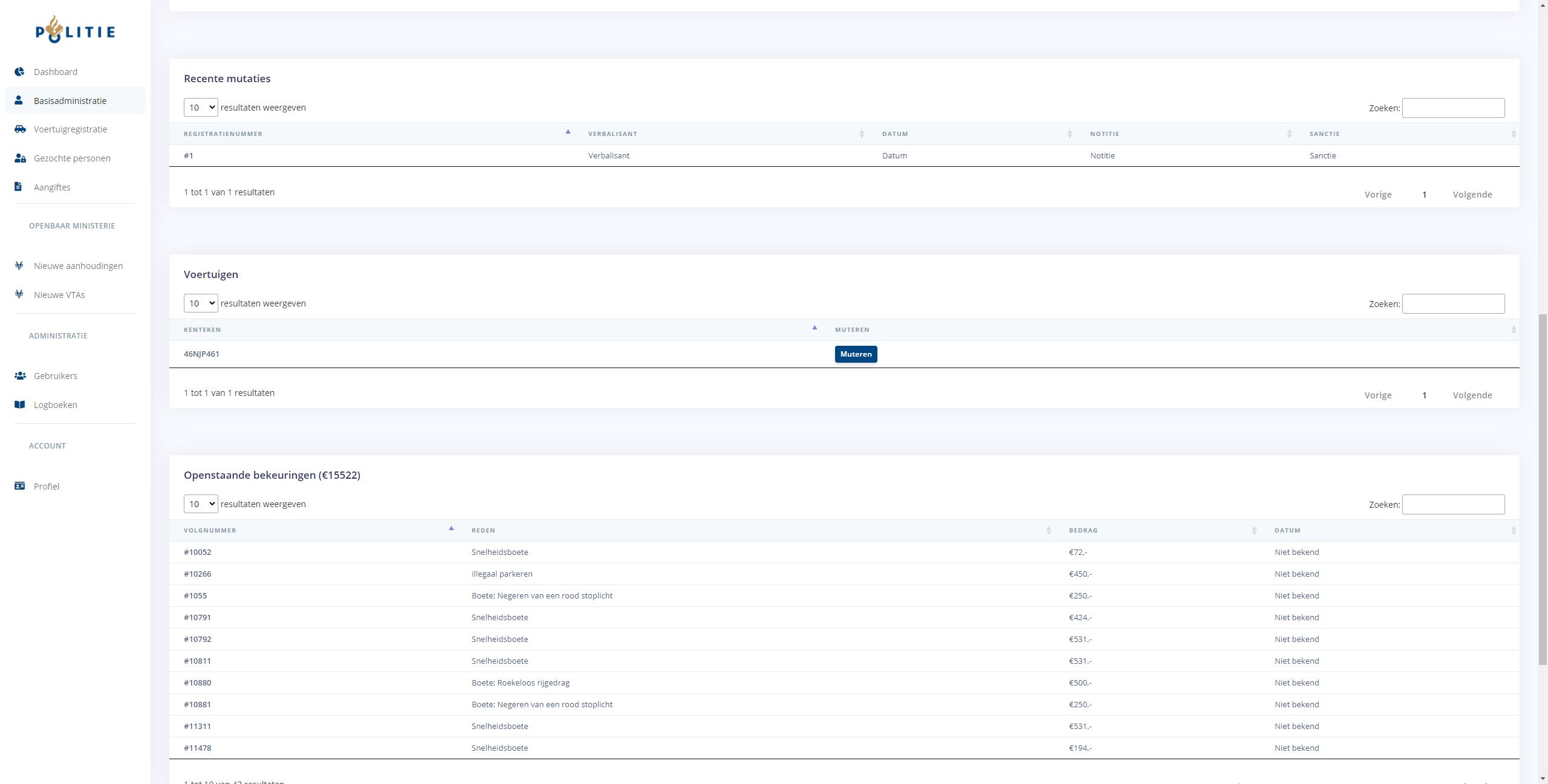The width and height of the screenshot is (1548, 784).
Task: Click the Nieuwe aanhoudingen icon
Action: 19,265
